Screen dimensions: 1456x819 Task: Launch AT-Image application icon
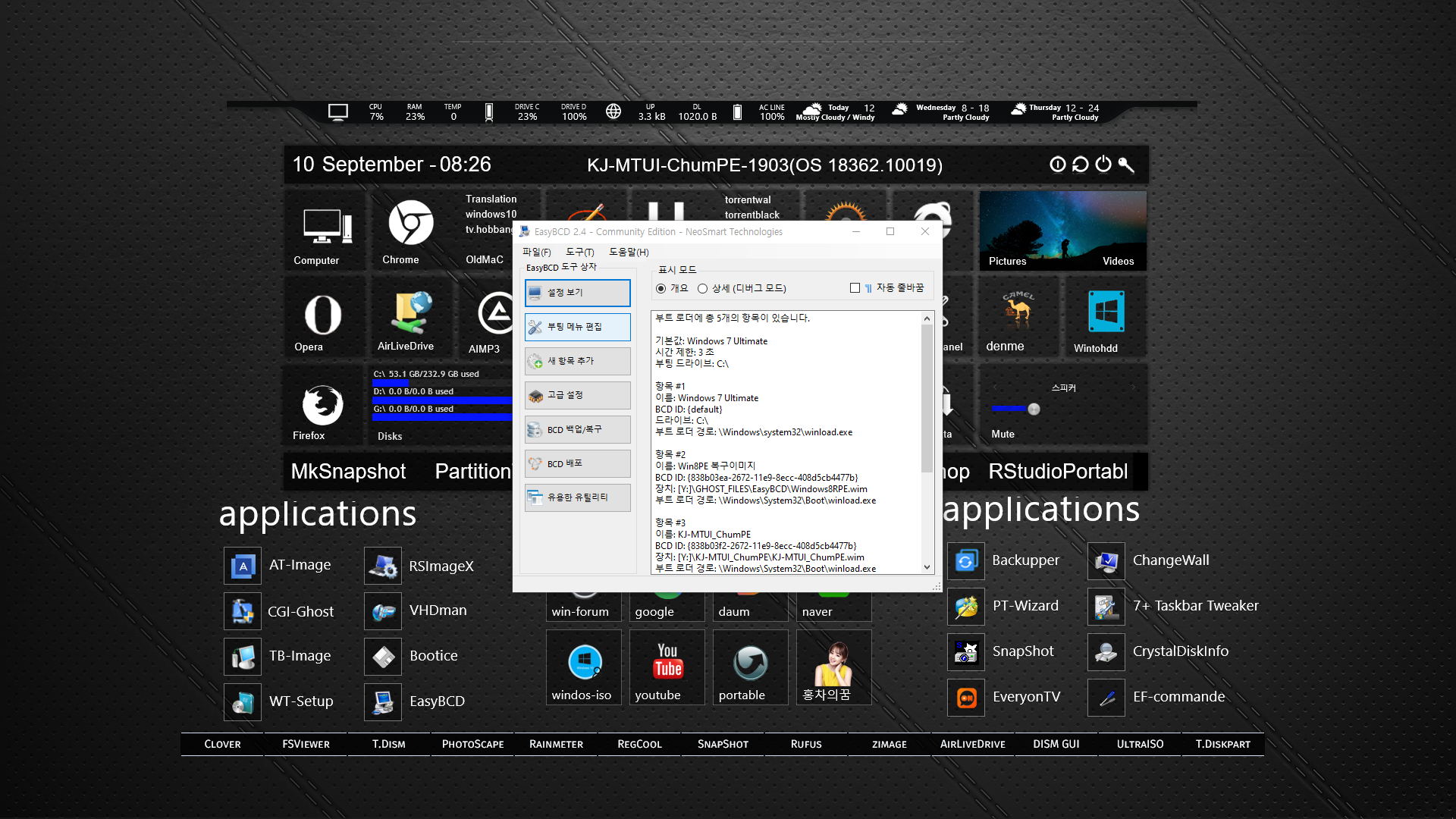(x=243, y=566)
